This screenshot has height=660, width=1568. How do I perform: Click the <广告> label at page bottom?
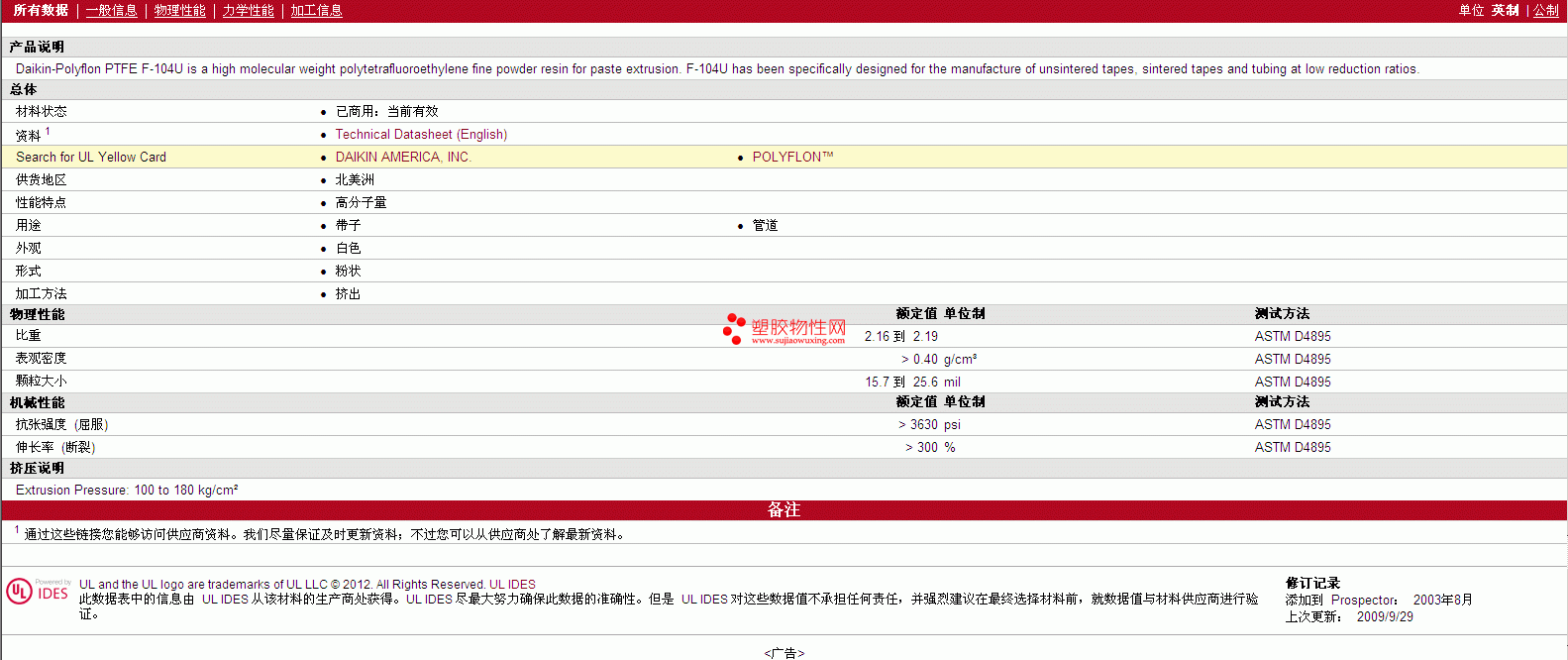click(x=784, y=653)
